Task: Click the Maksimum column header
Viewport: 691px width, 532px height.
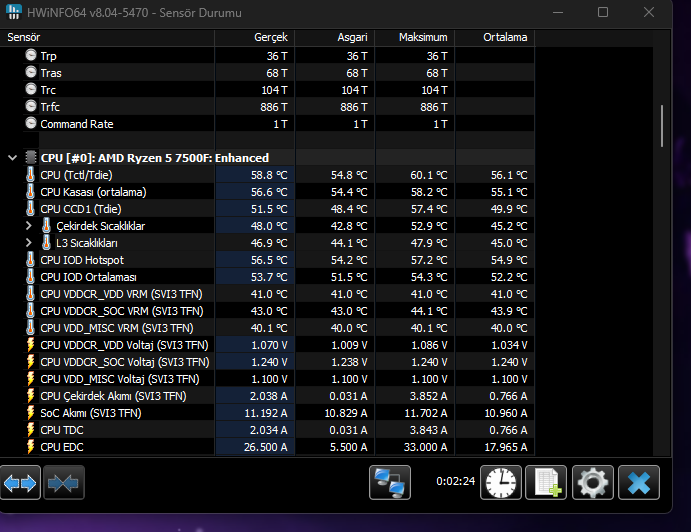Action: (x=415, y=37)
